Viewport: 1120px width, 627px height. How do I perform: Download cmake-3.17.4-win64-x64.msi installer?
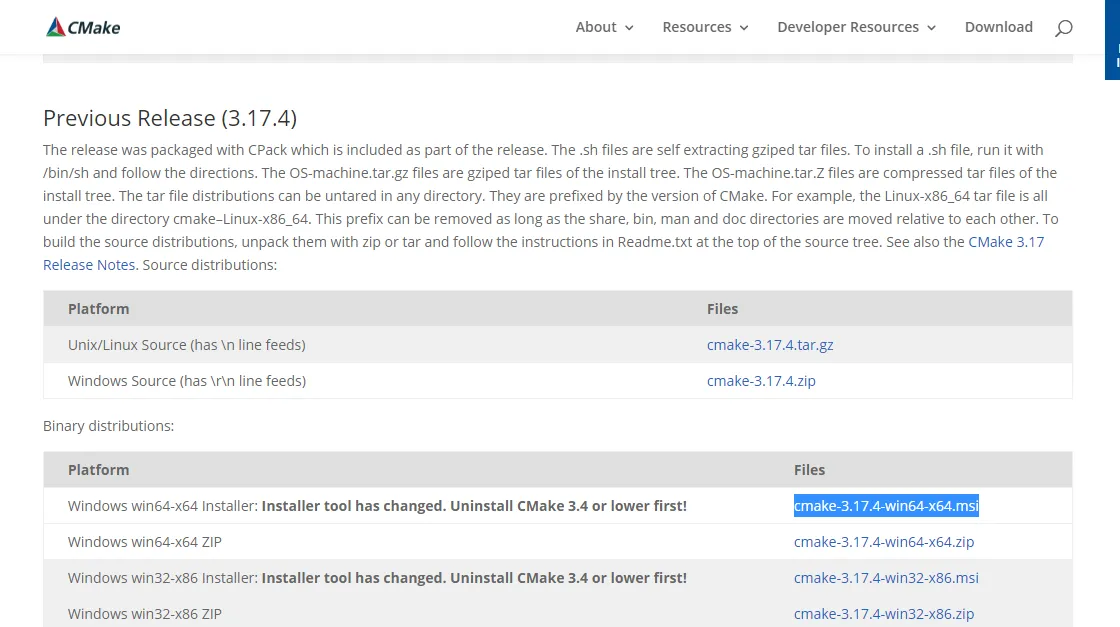(886, 506)
